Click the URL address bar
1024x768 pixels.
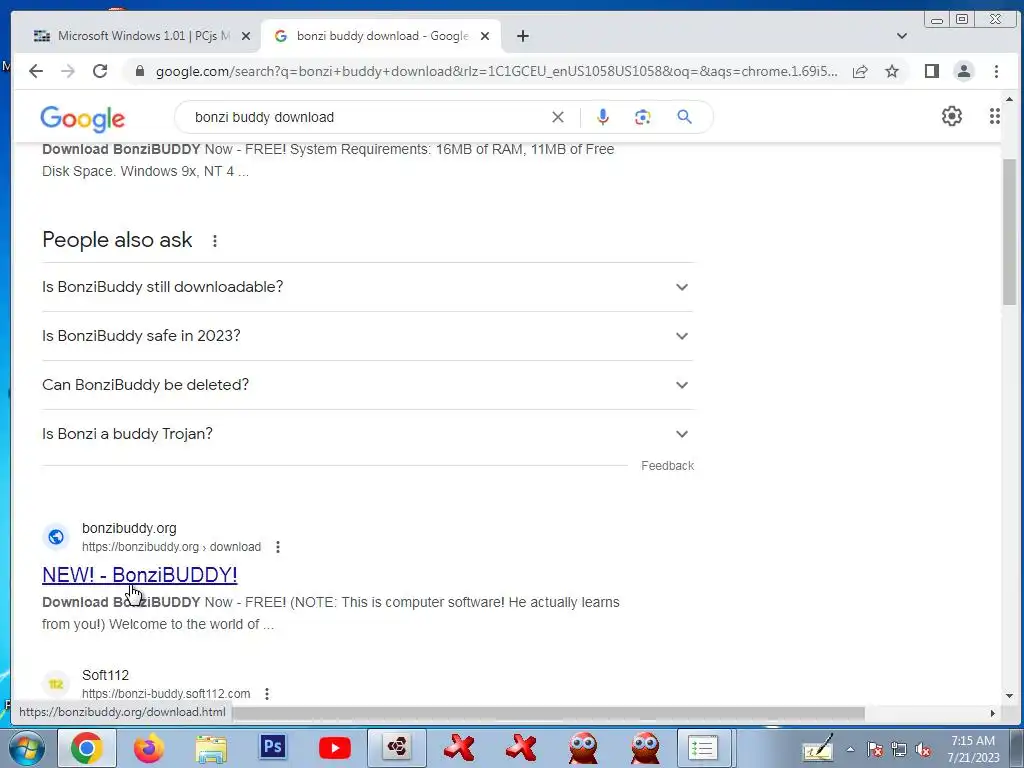pyautogui.click(x=496, y=71)
